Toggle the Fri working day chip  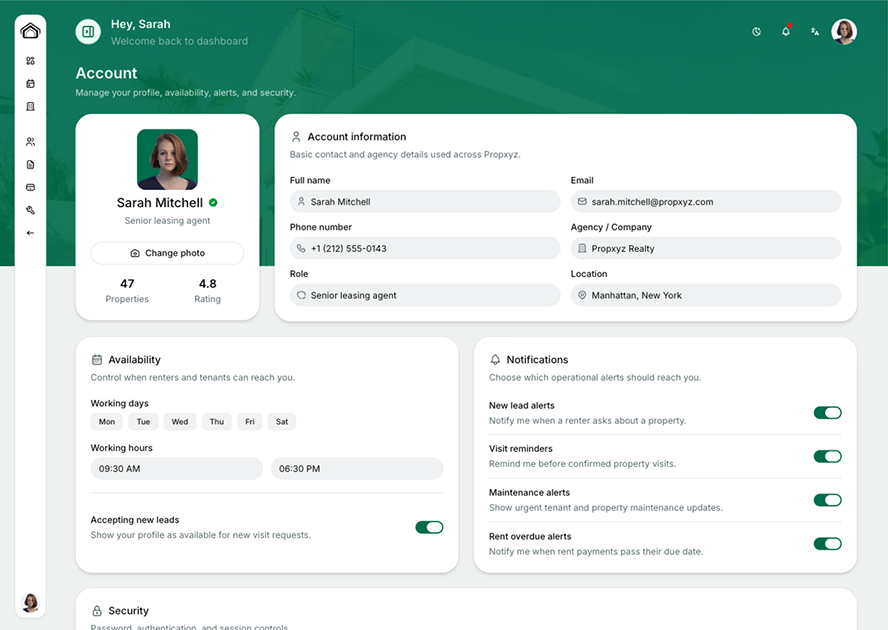(x=250, y=422)
